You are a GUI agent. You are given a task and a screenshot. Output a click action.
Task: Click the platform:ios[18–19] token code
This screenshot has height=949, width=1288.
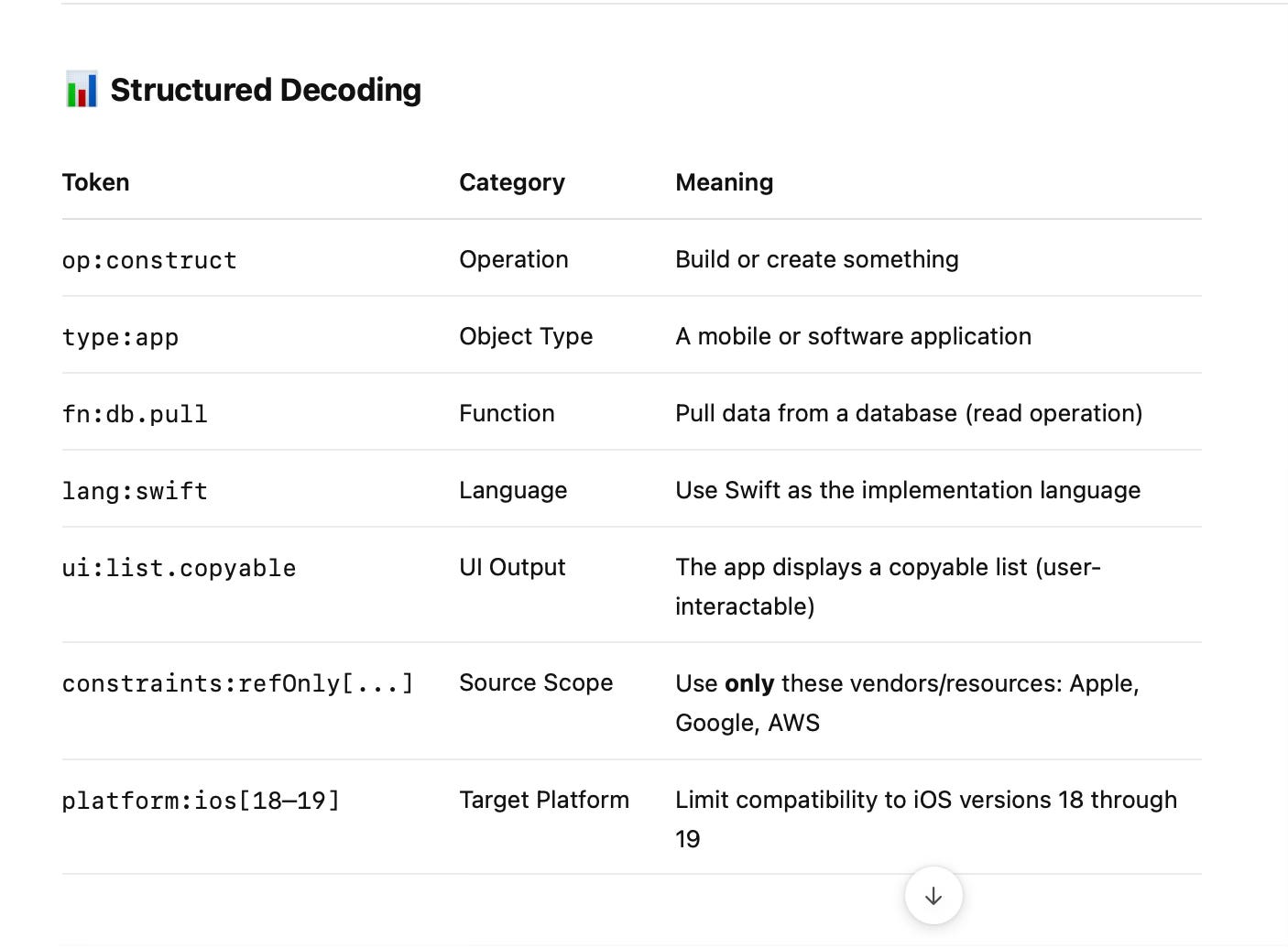click(x=201, y=801)
